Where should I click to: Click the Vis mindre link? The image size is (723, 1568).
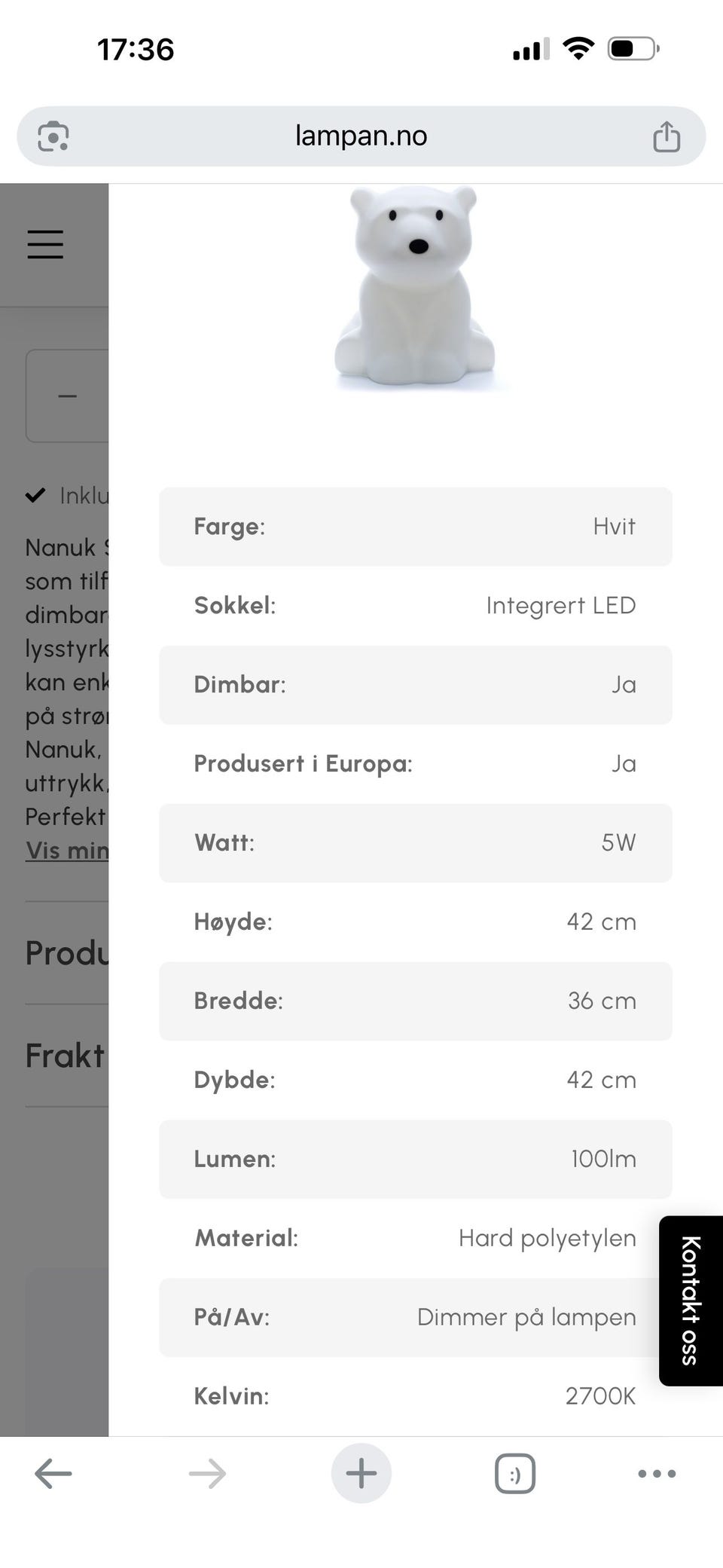67,850
